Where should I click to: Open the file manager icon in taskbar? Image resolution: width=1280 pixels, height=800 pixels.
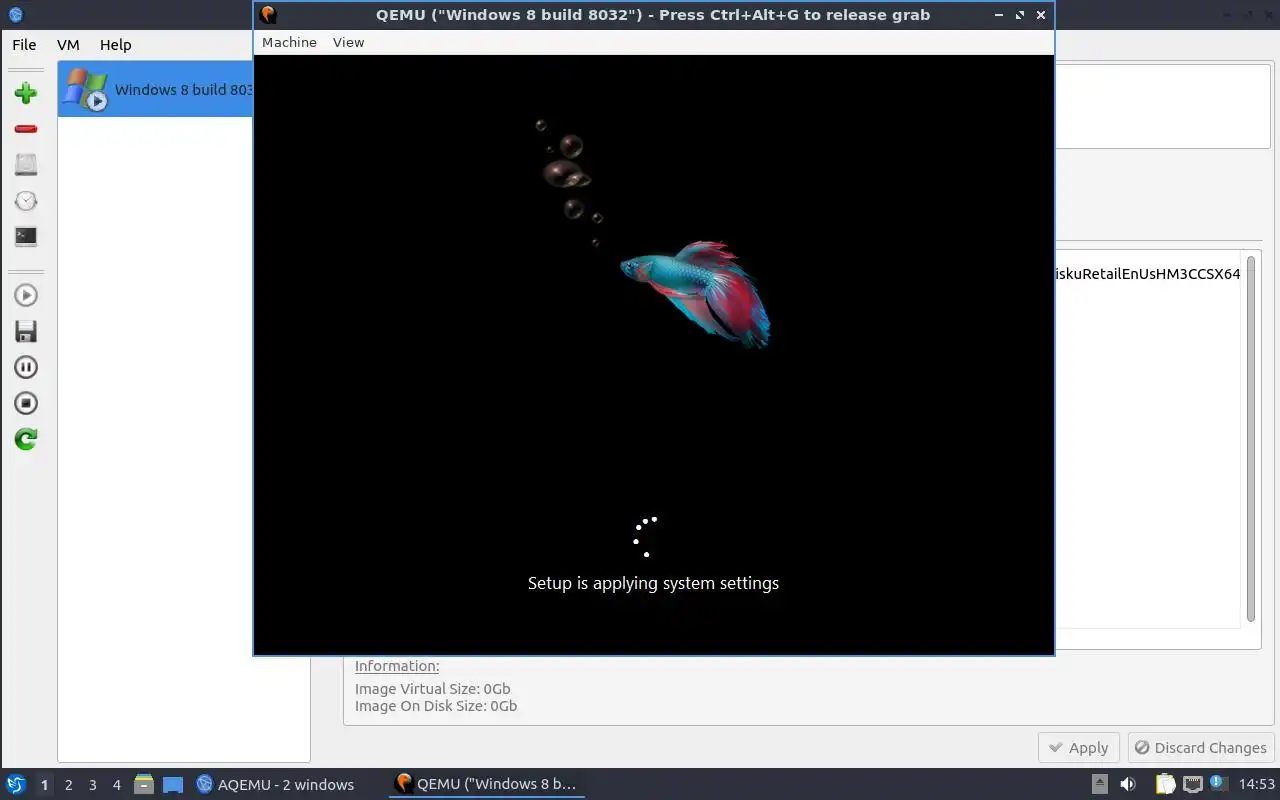click(144, 784)
